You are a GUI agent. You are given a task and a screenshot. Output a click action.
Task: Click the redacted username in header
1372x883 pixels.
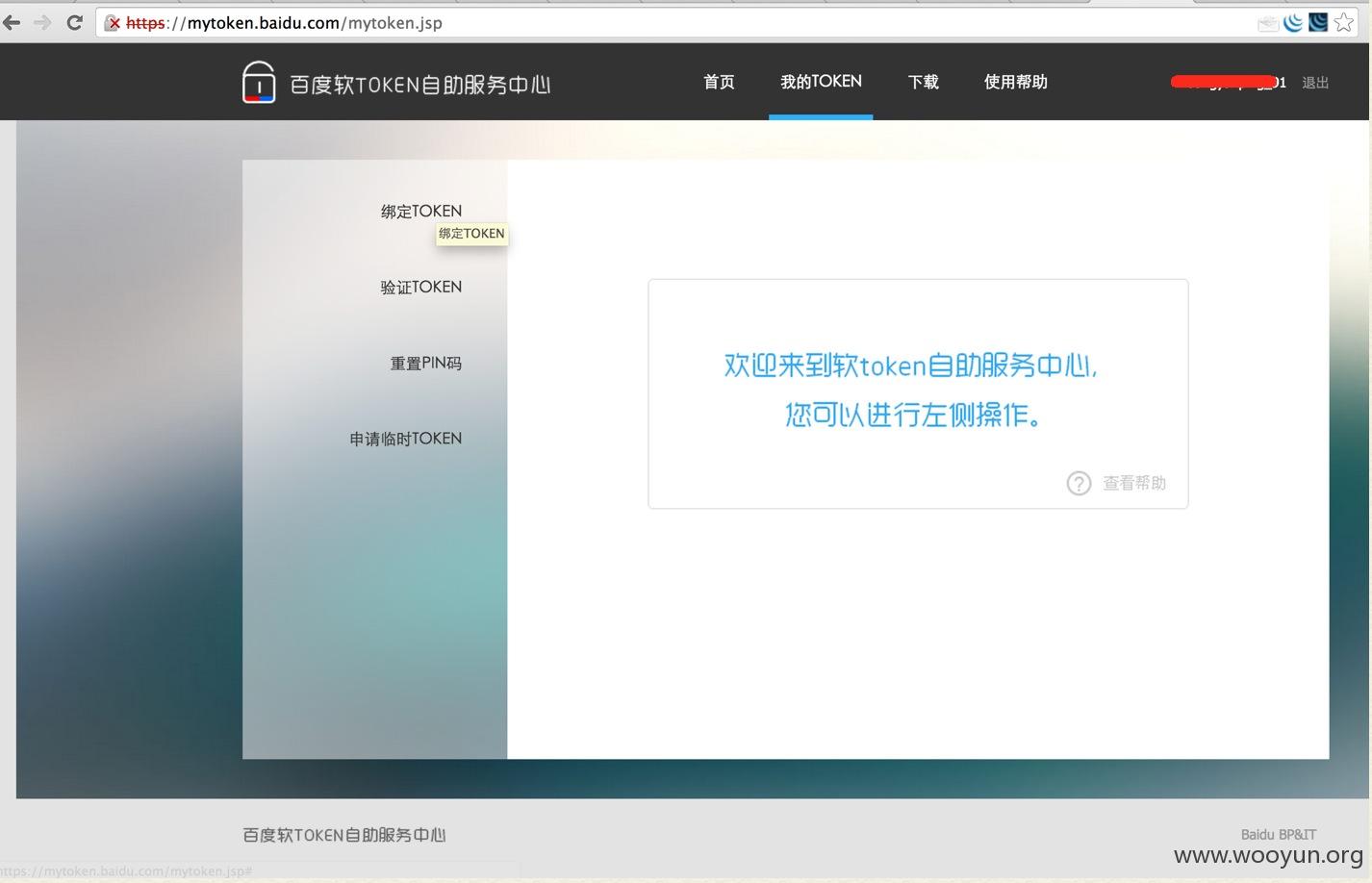click(x=1228, y=83)
